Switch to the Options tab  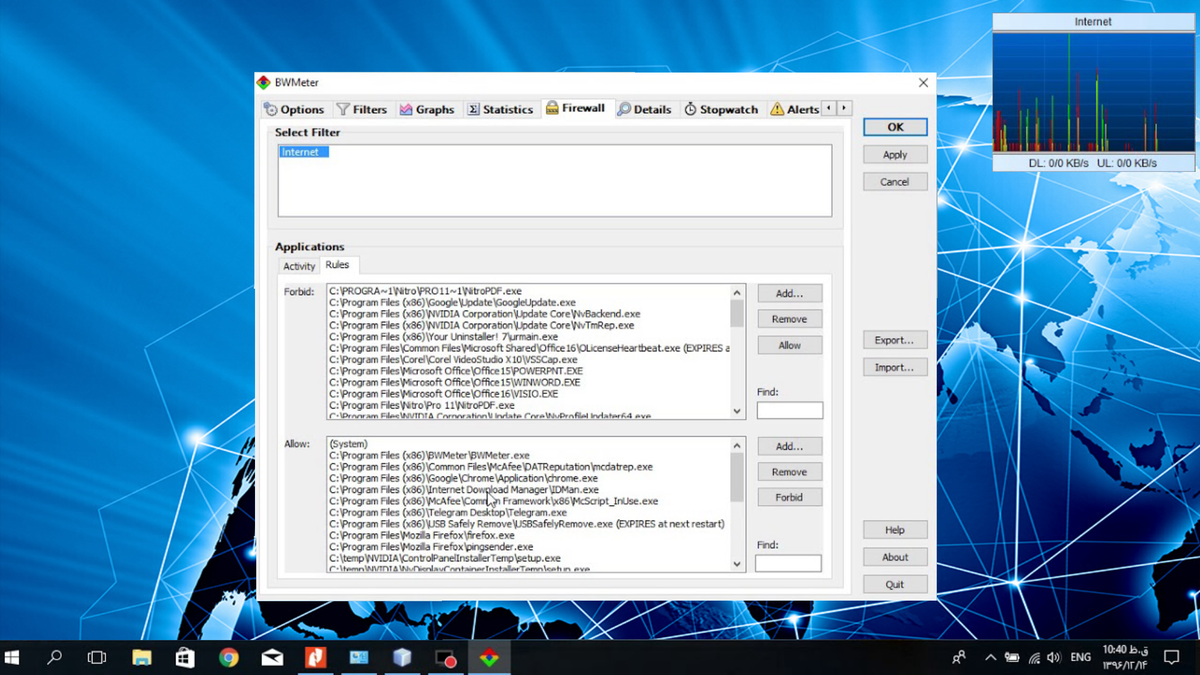pos(294,109)
